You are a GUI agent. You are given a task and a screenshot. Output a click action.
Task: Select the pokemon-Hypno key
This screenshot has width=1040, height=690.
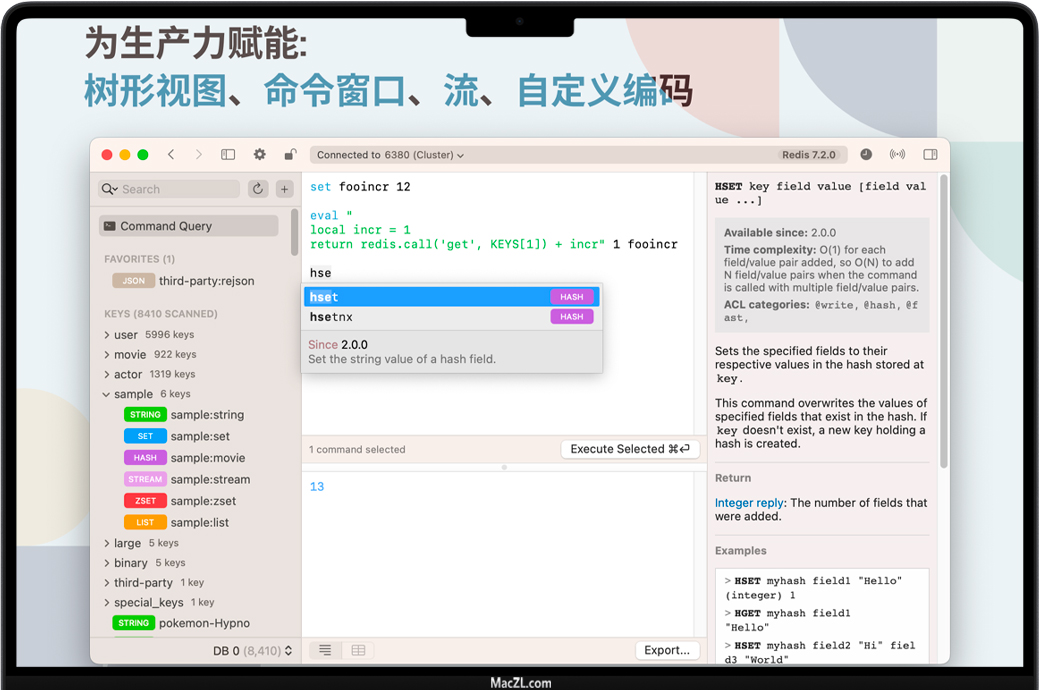click(x=204, y=623)
